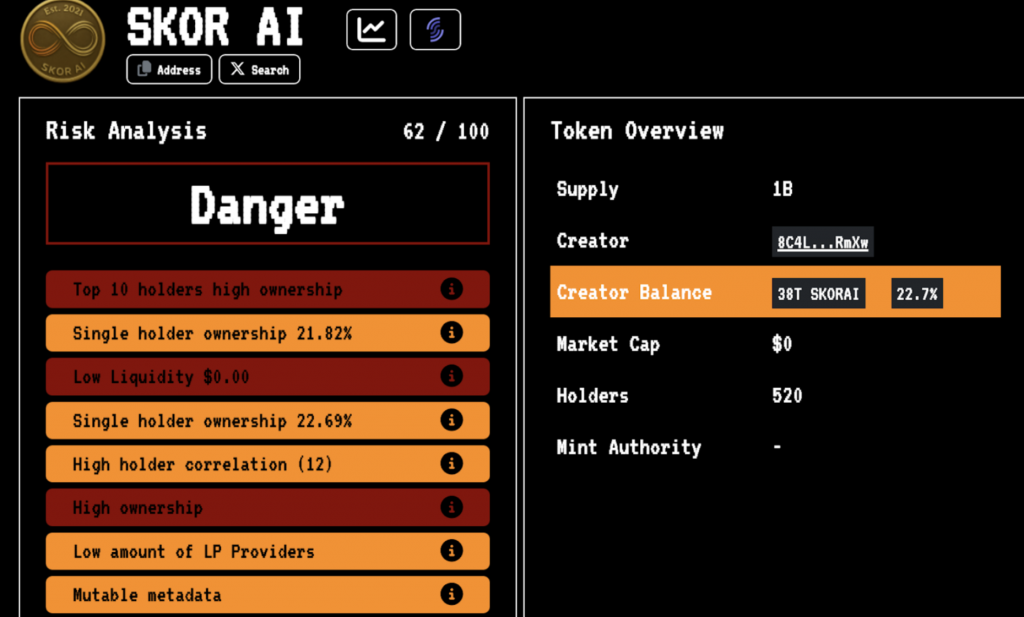1024x617 pixels.
Task: Open creator address 8C4L...RmXw link
Action: point(822,242)
